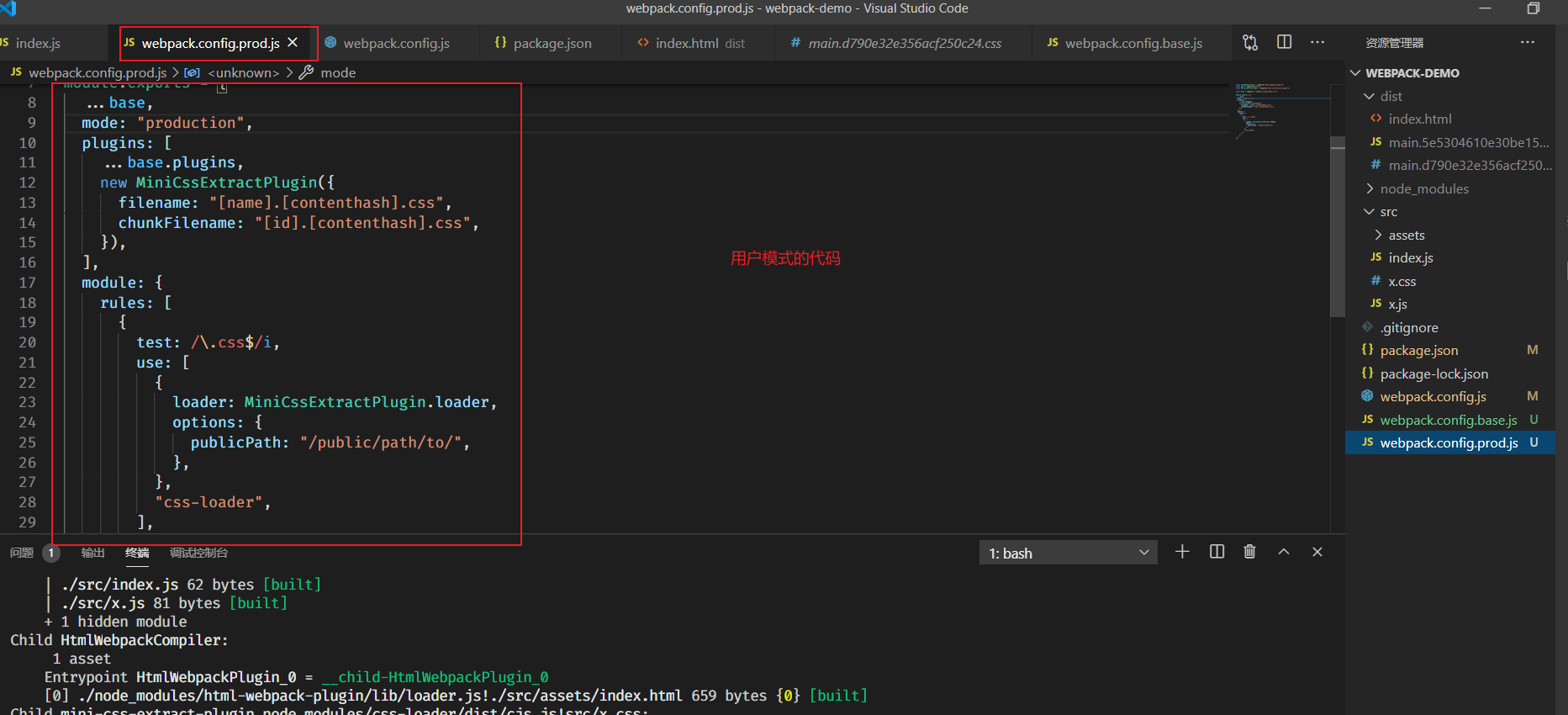This screenshot has height=715, width=1568.
Task: Kill terminal with trash icon
Action: [x=1249, y=552]
